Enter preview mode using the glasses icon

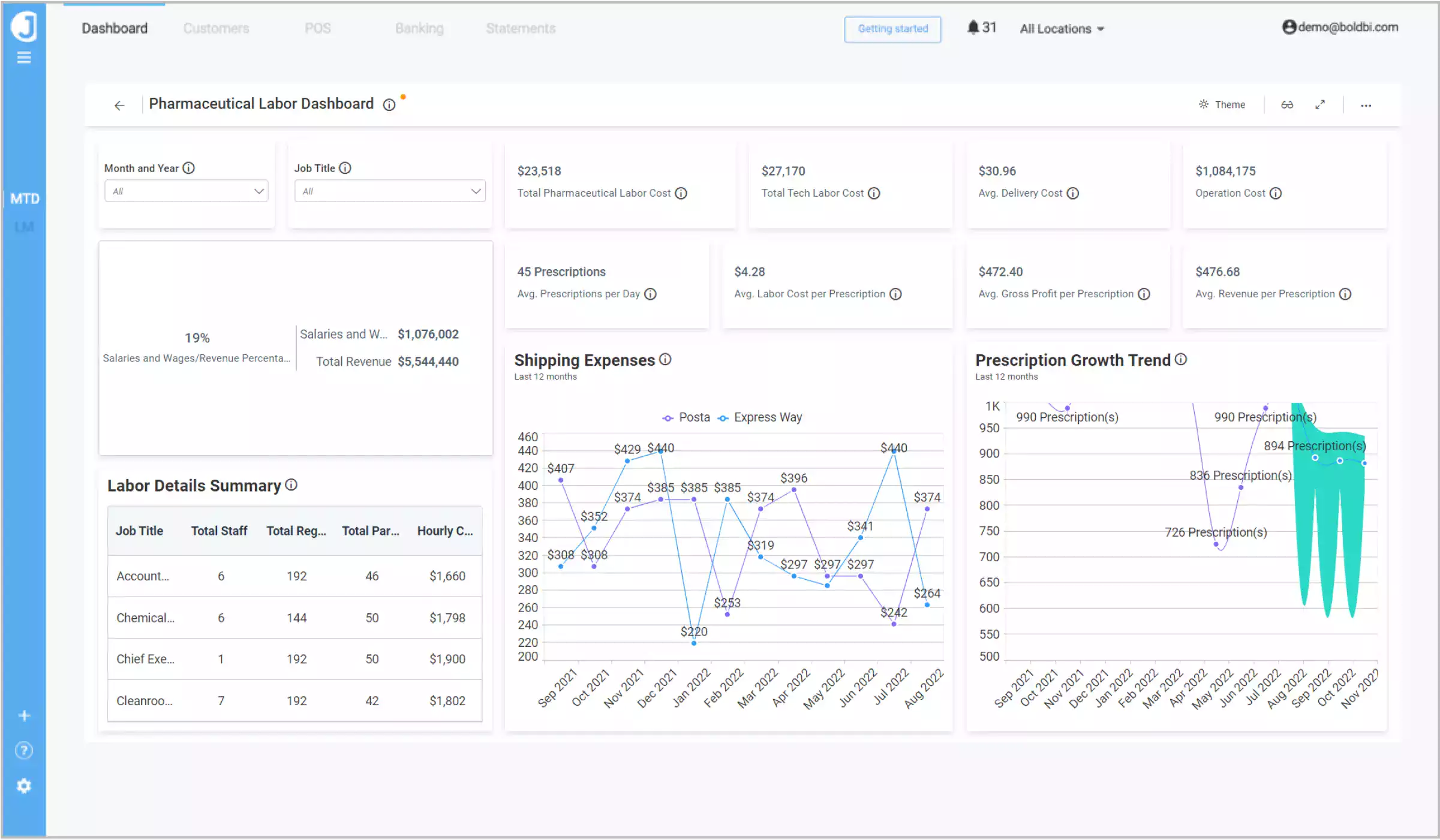click(1287, 104)
